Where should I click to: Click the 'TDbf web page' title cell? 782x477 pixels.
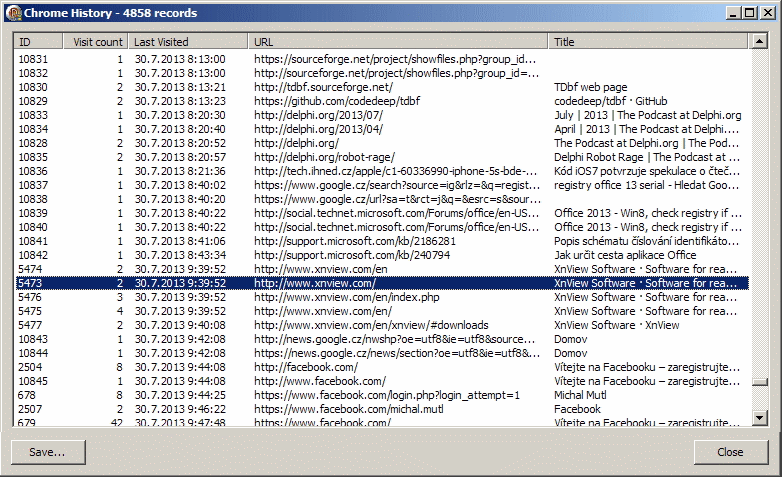click(x=590, y=87)
